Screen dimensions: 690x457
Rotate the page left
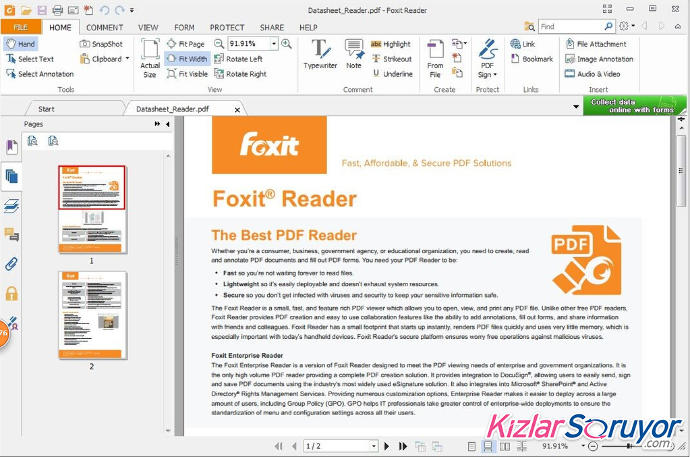tap(238, 59)
